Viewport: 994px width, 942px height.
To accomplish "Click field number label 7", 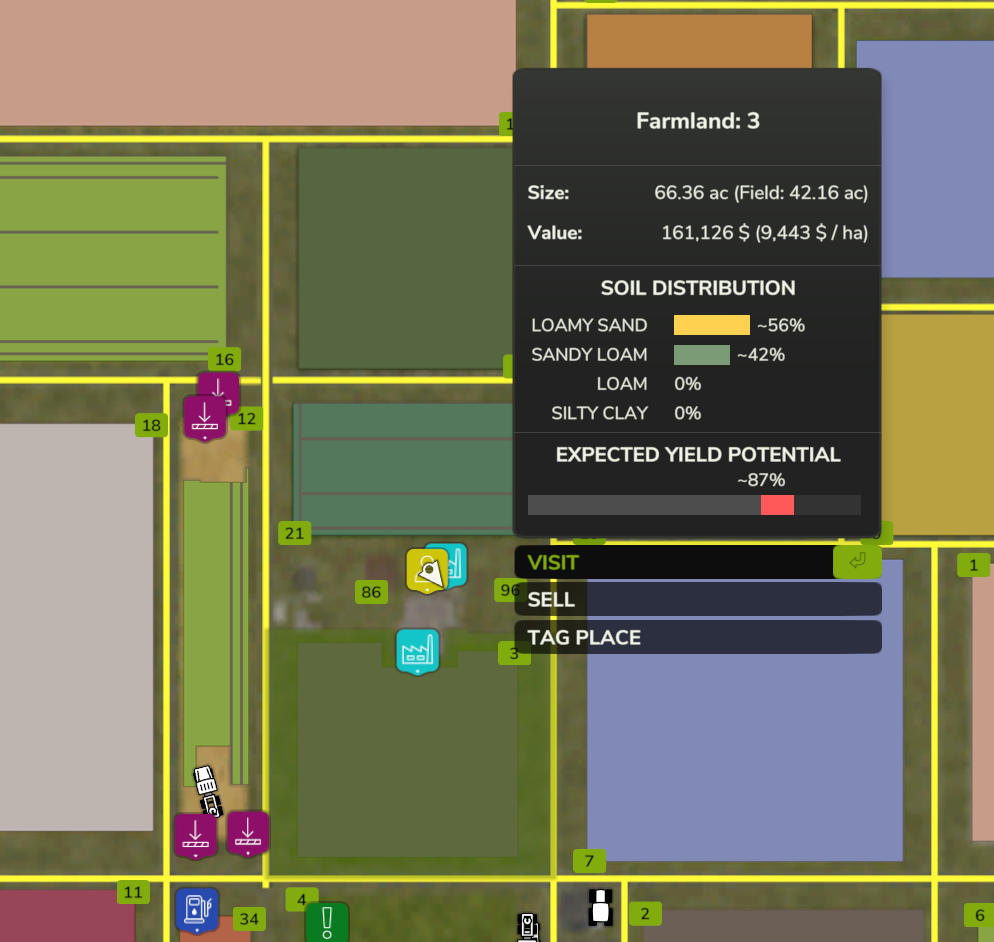I will tap(589, 861).
